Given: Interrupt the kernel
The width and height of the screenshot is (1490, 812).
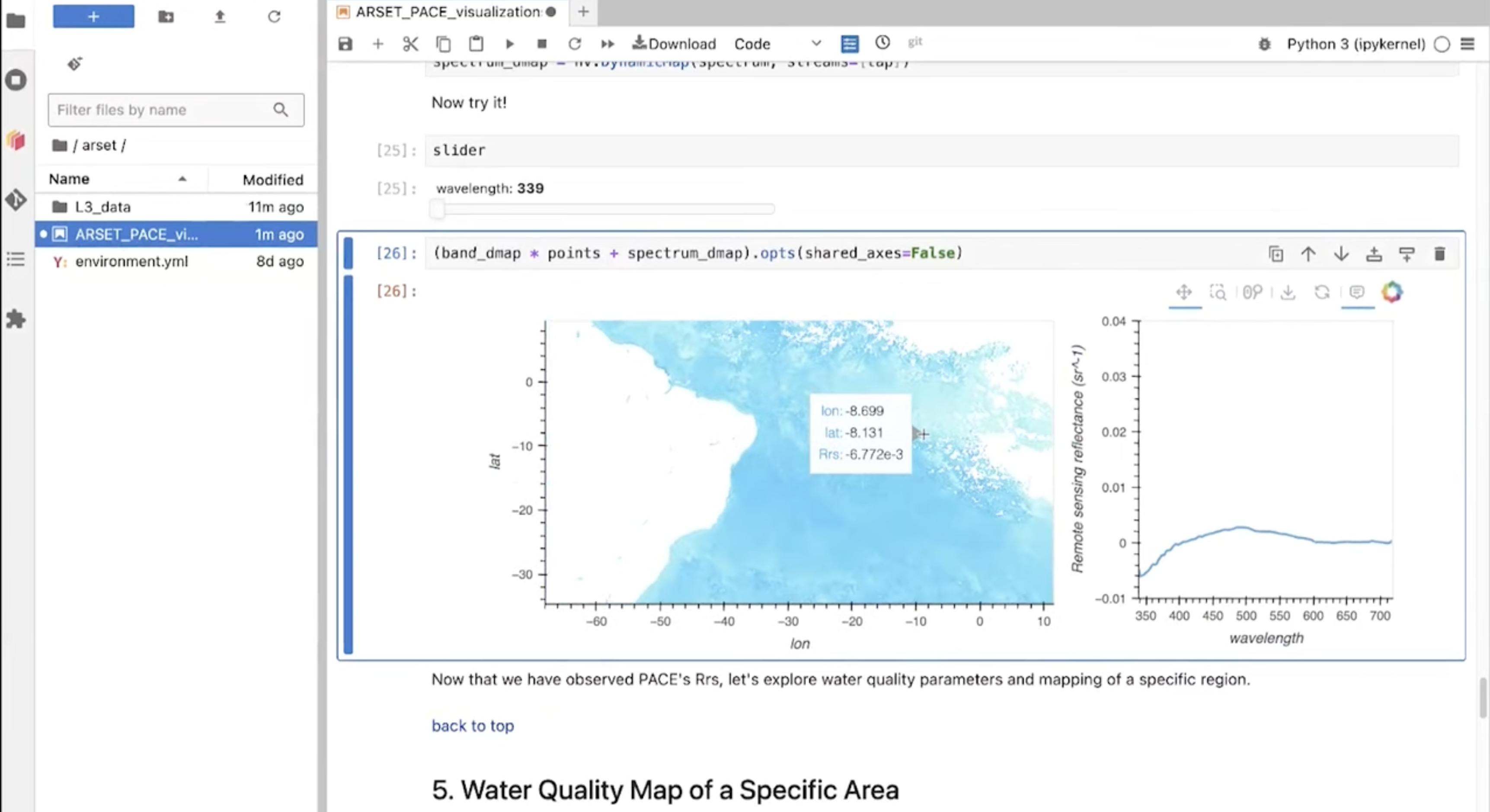Looking at the screenshot, I should (x=542, y=44).
